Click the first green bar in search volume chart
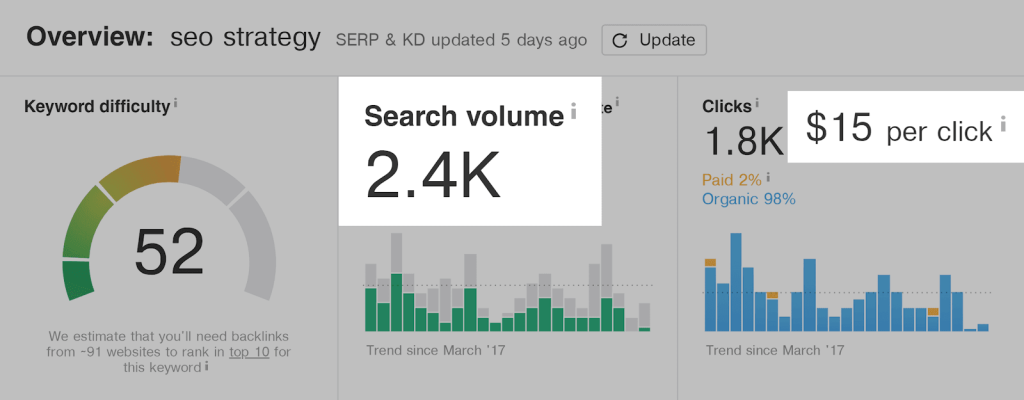 pyautogui.click(x=371, y=308)
